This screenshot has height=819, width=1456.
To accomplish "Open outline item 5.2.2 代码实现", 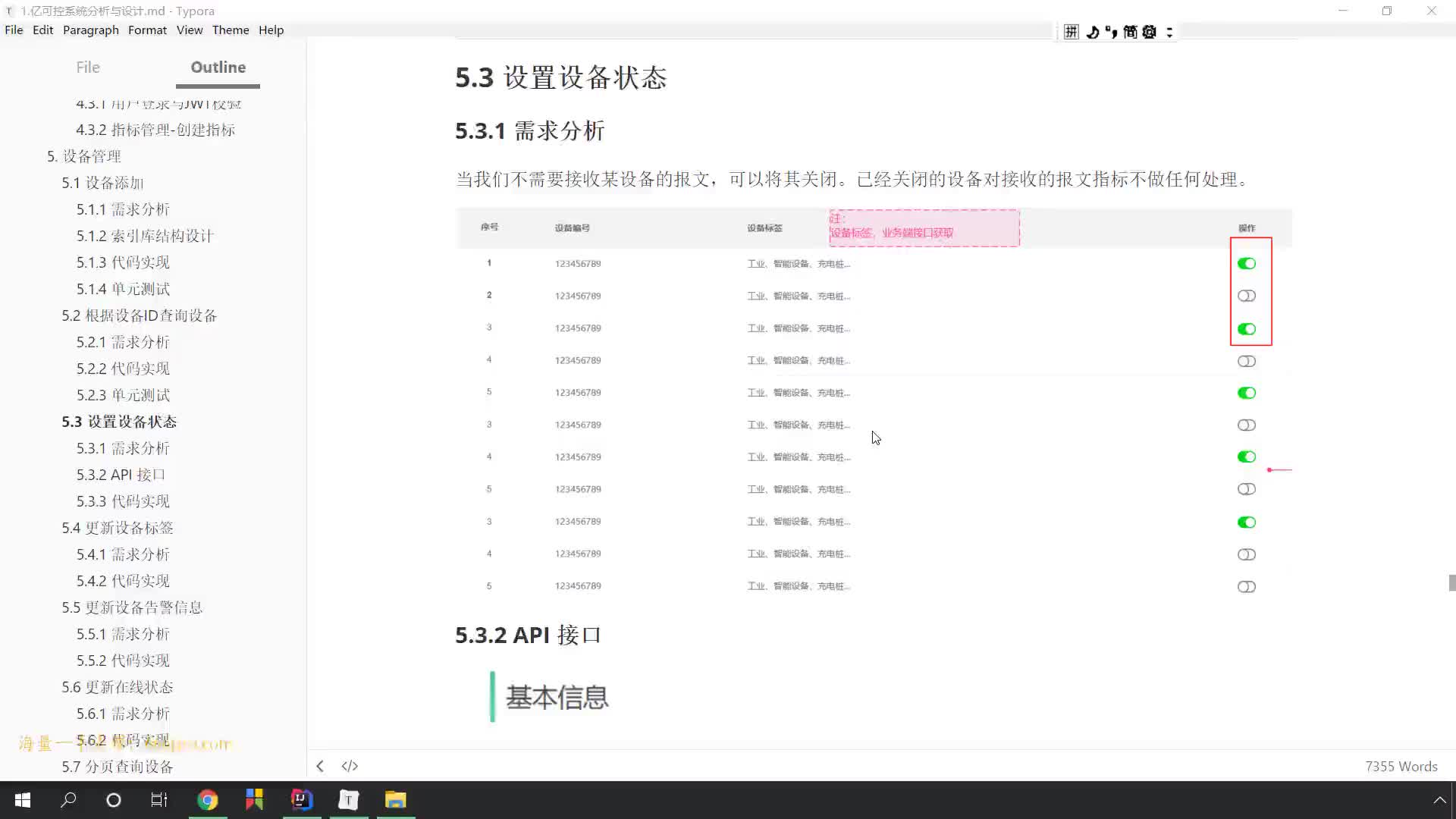I will click(x=123, y=369).
